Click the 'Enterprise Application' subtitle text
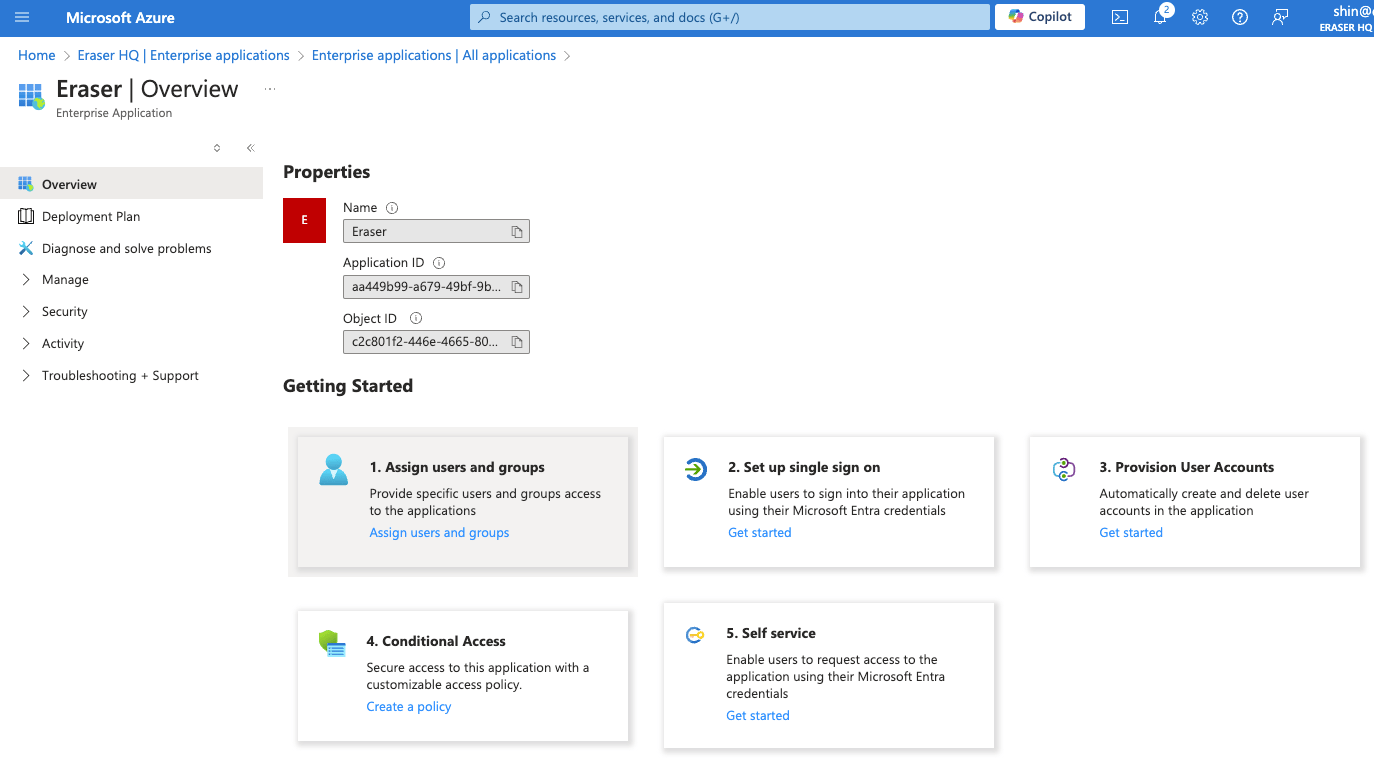Screen dimensions: 1374x762 114,113
